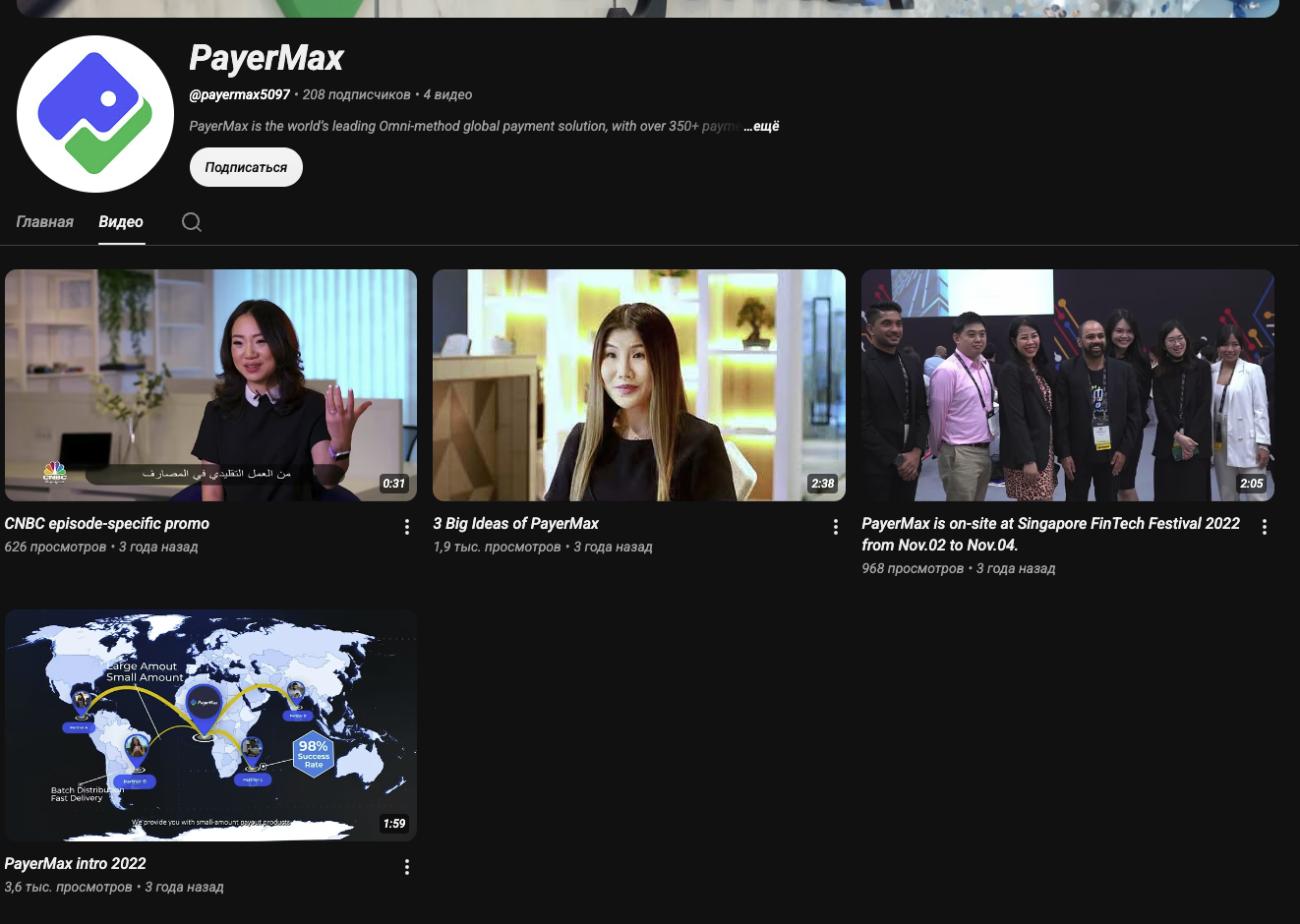
Task: Play the FinTech Festival group photo thumbnail
Action: [1068, 385]
